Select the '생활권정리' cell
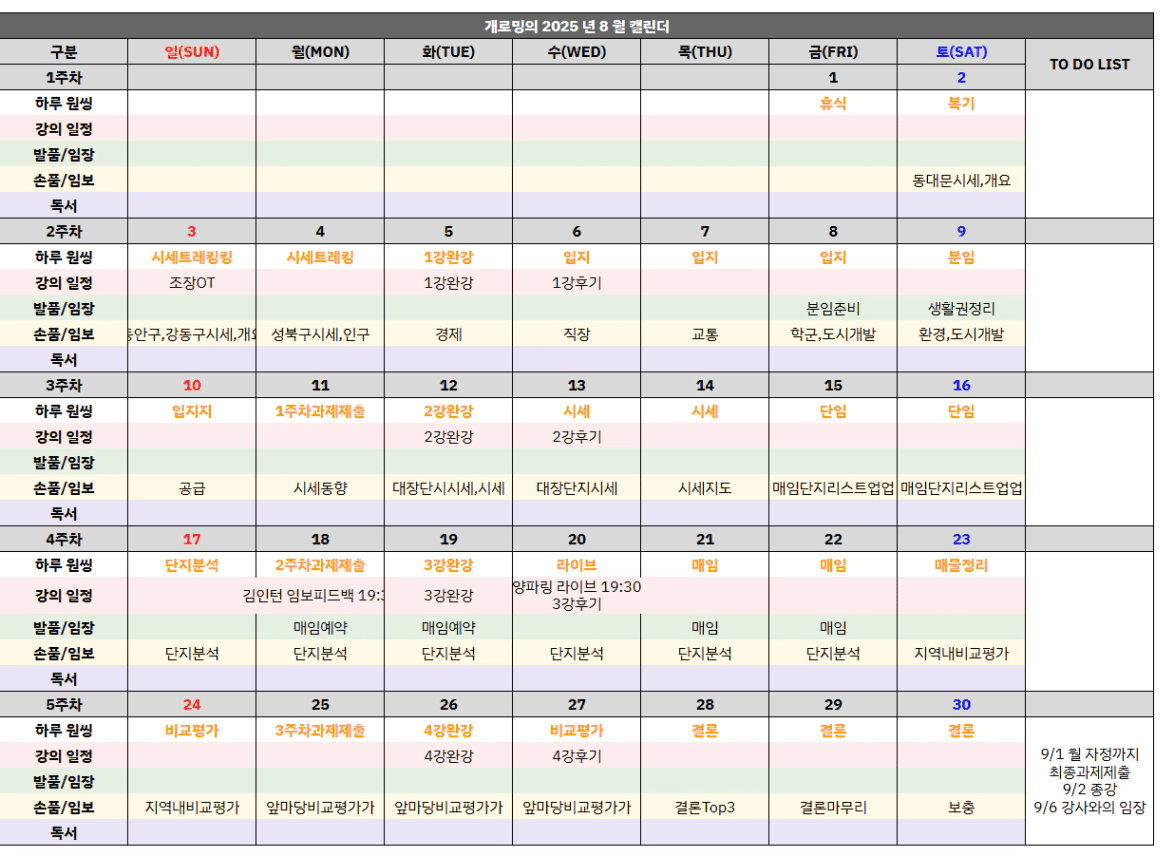 coord(961,308)
